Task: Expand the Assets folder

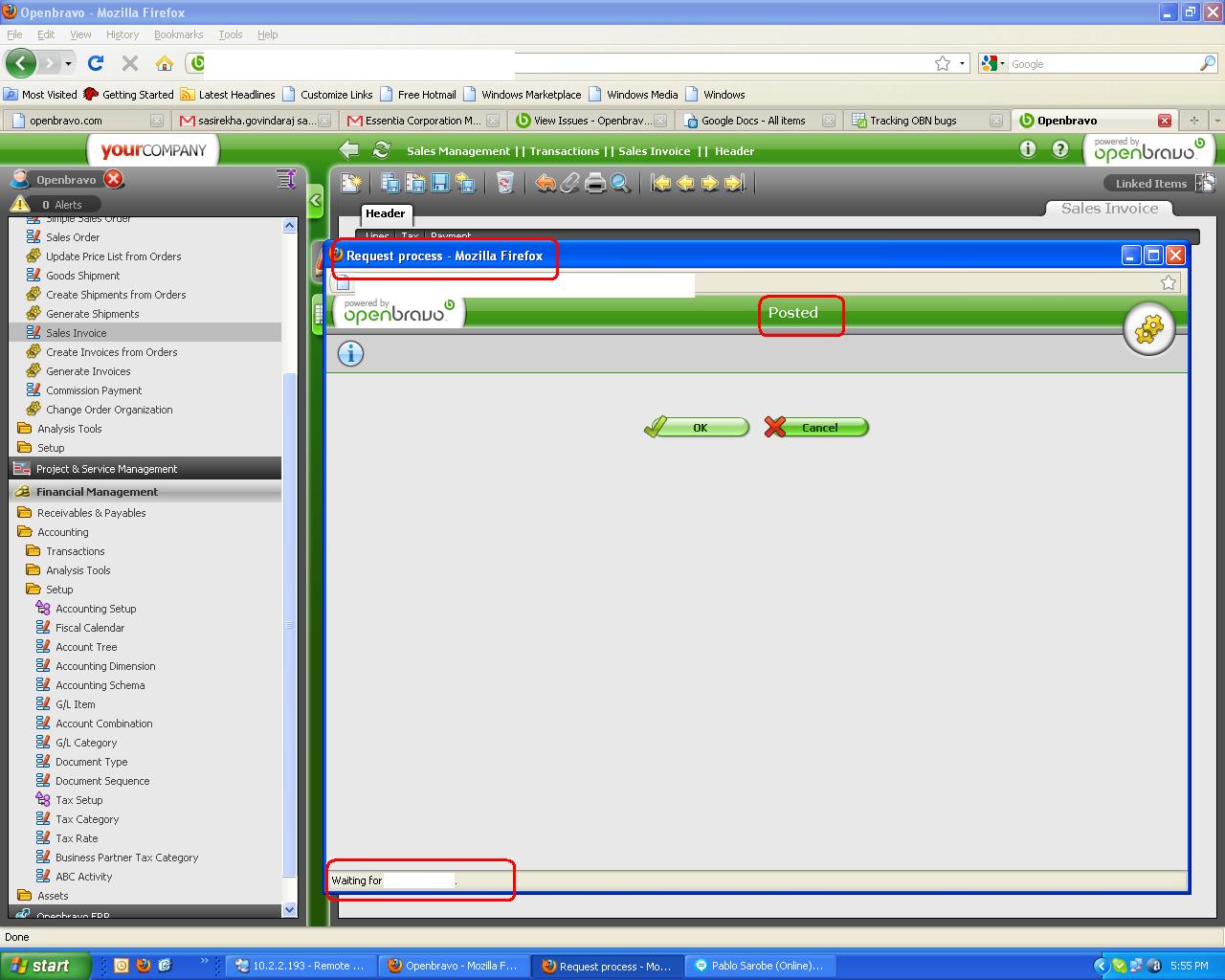Action: tap(43, 896)
